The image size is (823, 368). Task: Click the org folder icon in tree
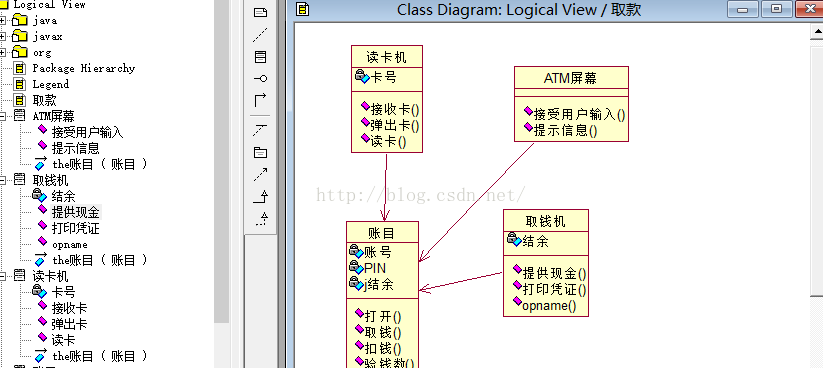point(19,51)
